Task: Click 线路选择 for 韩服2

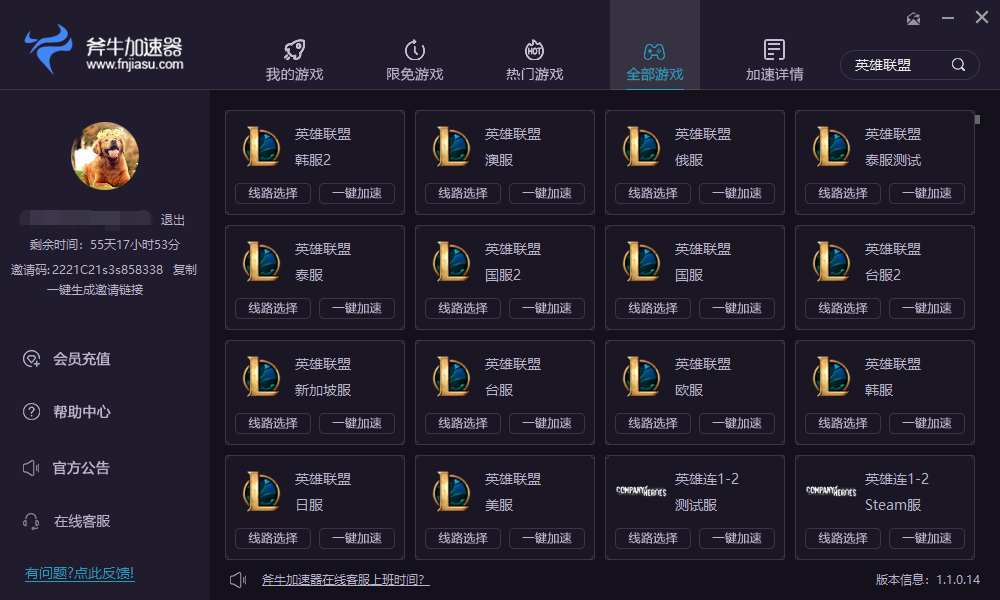Action: pos(273,193)
